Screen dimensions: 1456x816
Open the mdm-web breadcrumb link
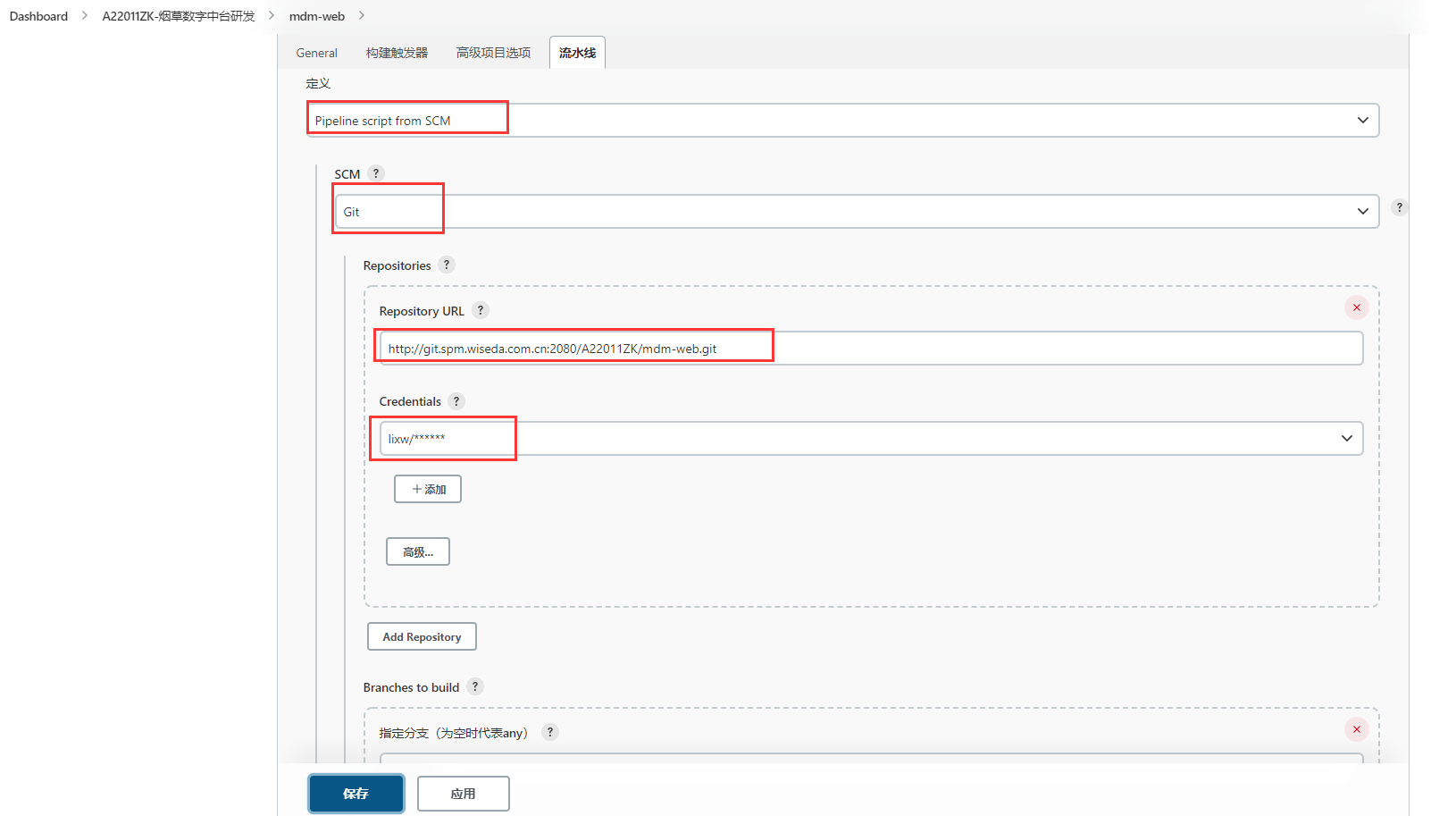click(x=317, y=16)
